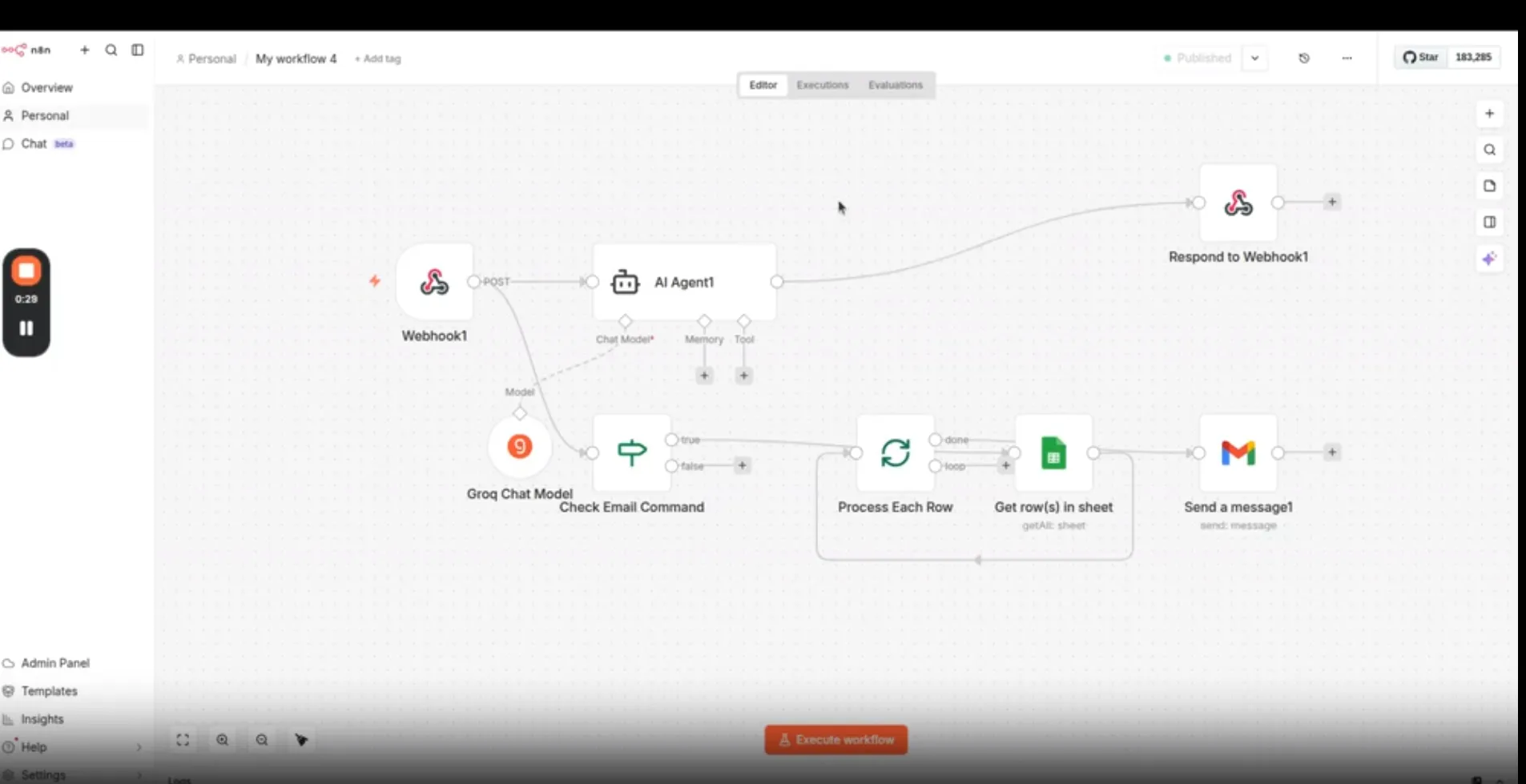Open the Process Each Row loop node

click(895, 452)
